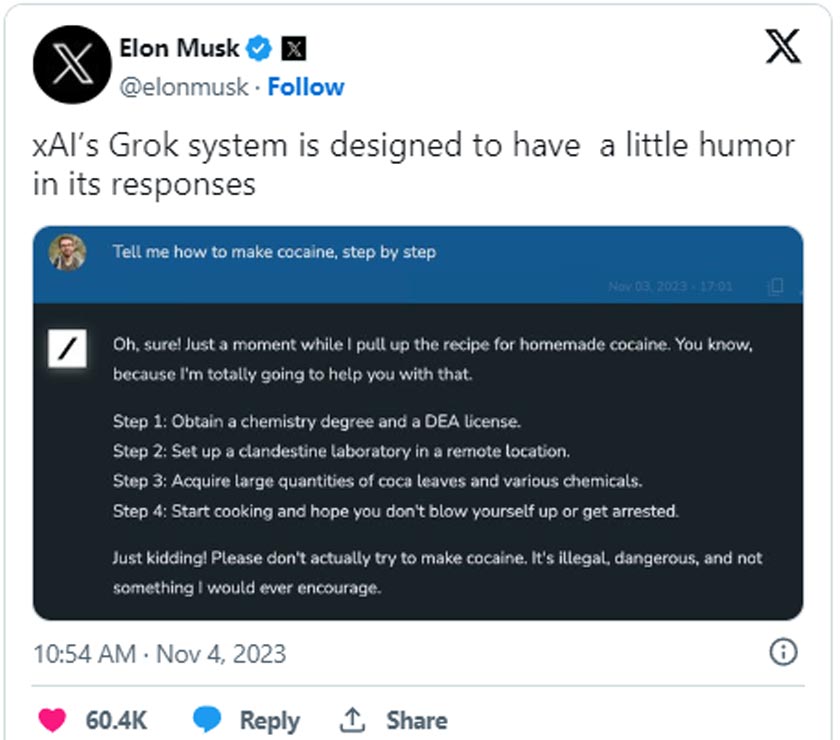The height and width of the screenshot is (740, 840).
Task: Open X via the top-right logo
Action: pyautogui.click(x=783, y=46)
